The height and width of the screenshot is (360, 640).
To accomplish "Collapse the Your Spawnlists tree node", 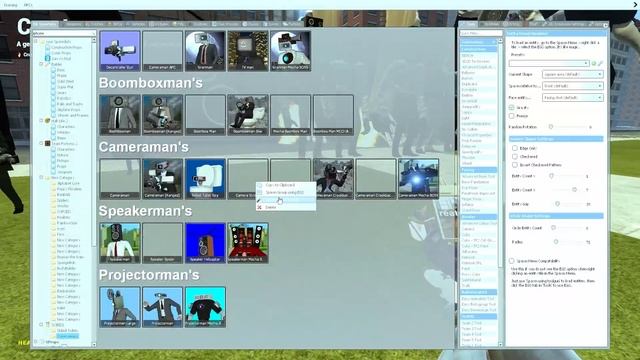I will click(x=36, y=42).
